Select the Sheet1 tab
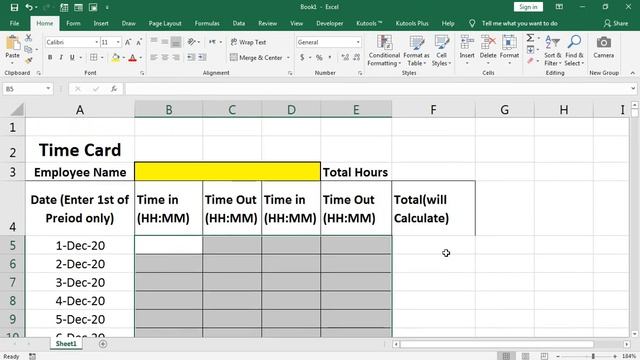 point(66,344)
